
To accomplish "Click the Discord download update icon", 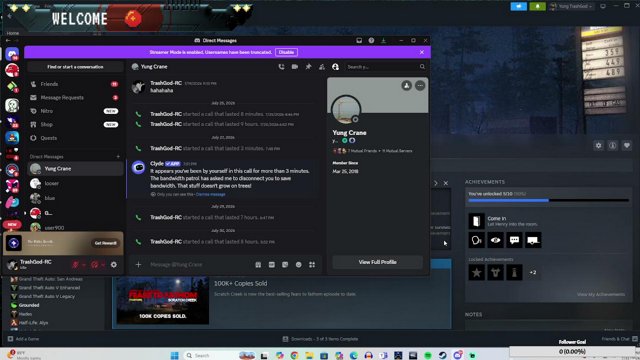I will 383,40.
